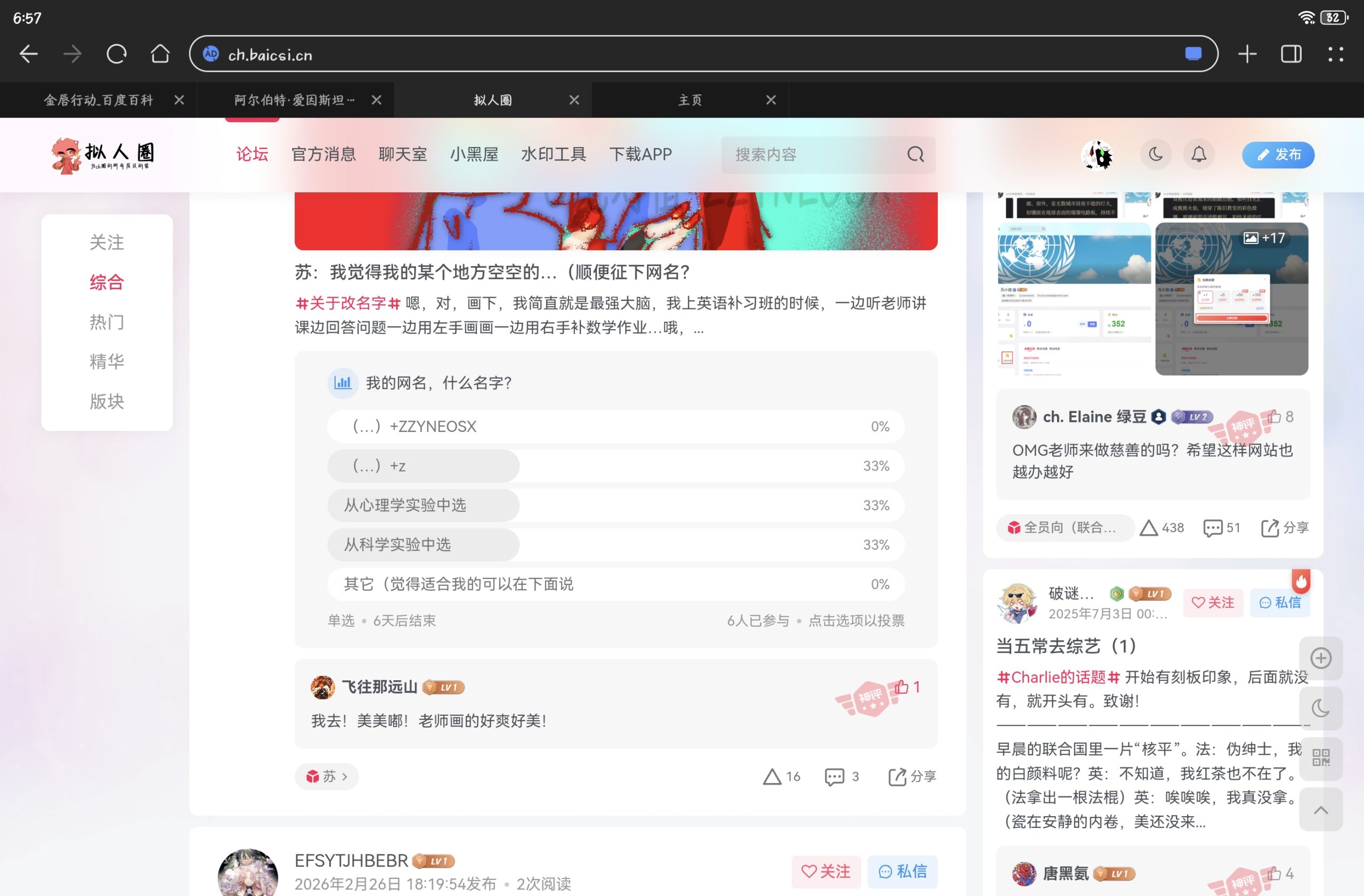Click the floating plus button
Image resolution: width=1364 pixels, height=896 pixels.
(x=1321, y=658)
